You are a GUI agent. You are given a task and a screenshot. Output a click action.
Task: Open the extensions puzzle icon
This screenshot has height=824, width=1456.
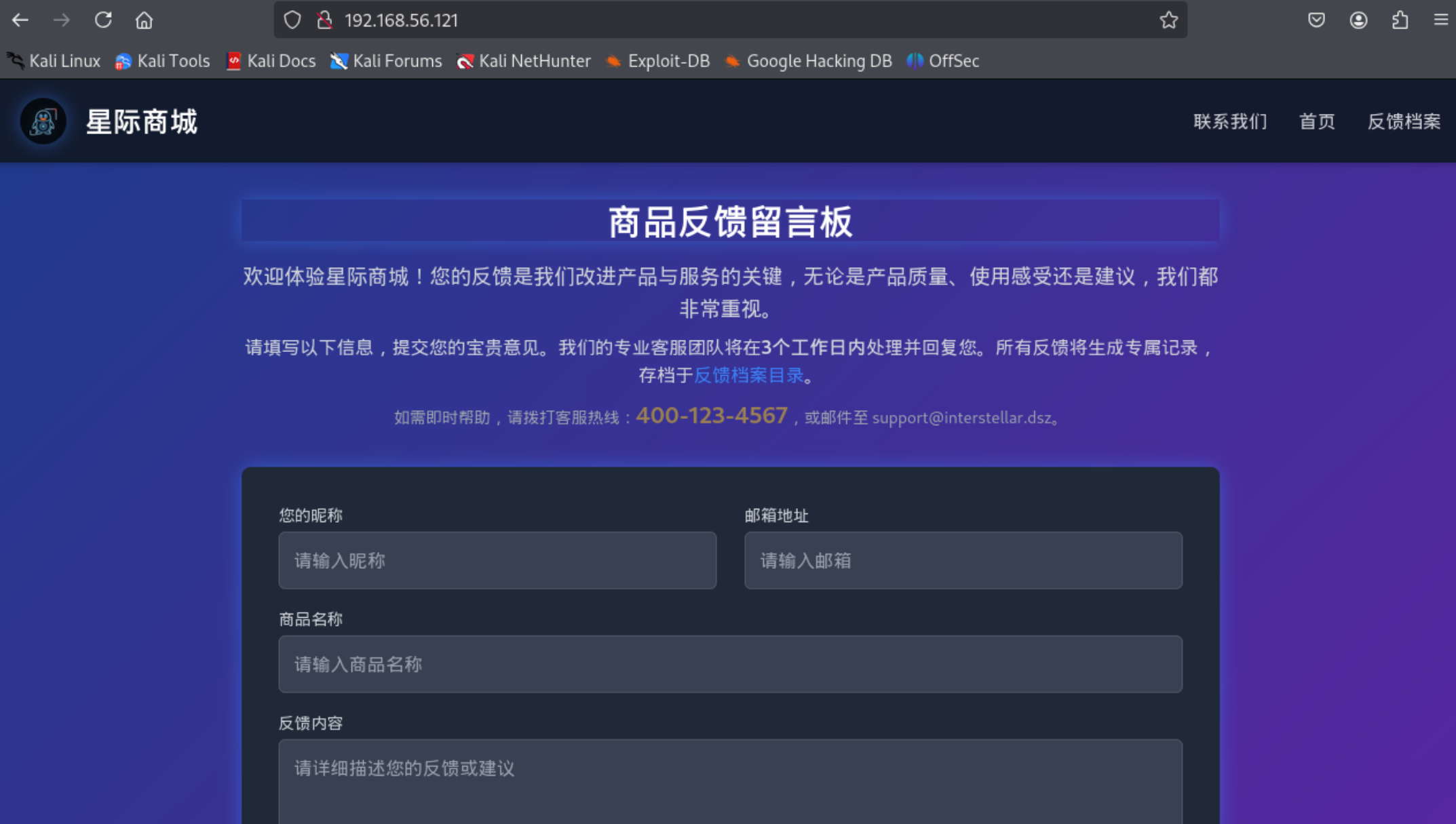(x=1400, y=20)
